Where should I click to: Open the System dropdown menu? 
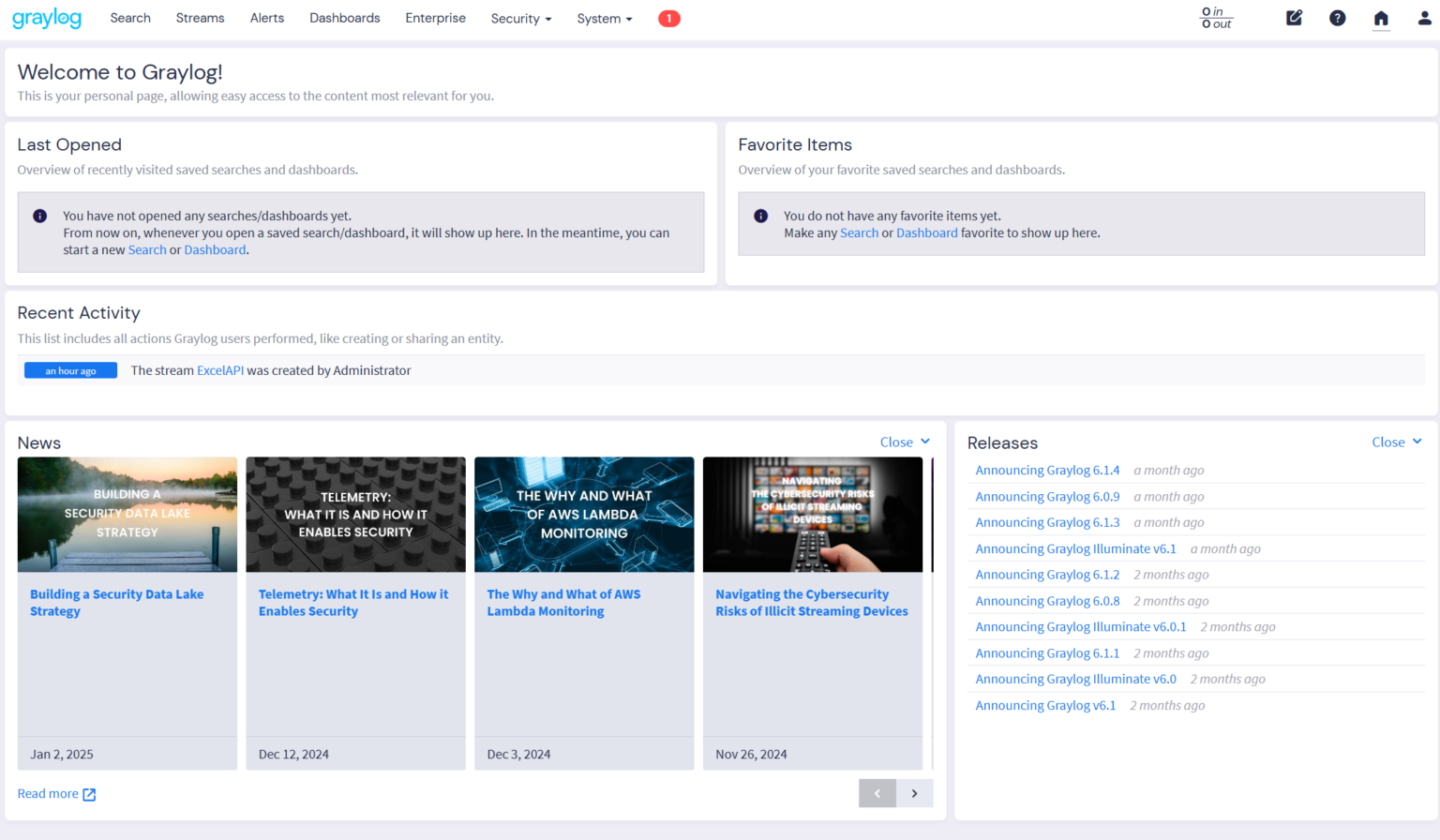pyautogui.click(x=603, y=18)
